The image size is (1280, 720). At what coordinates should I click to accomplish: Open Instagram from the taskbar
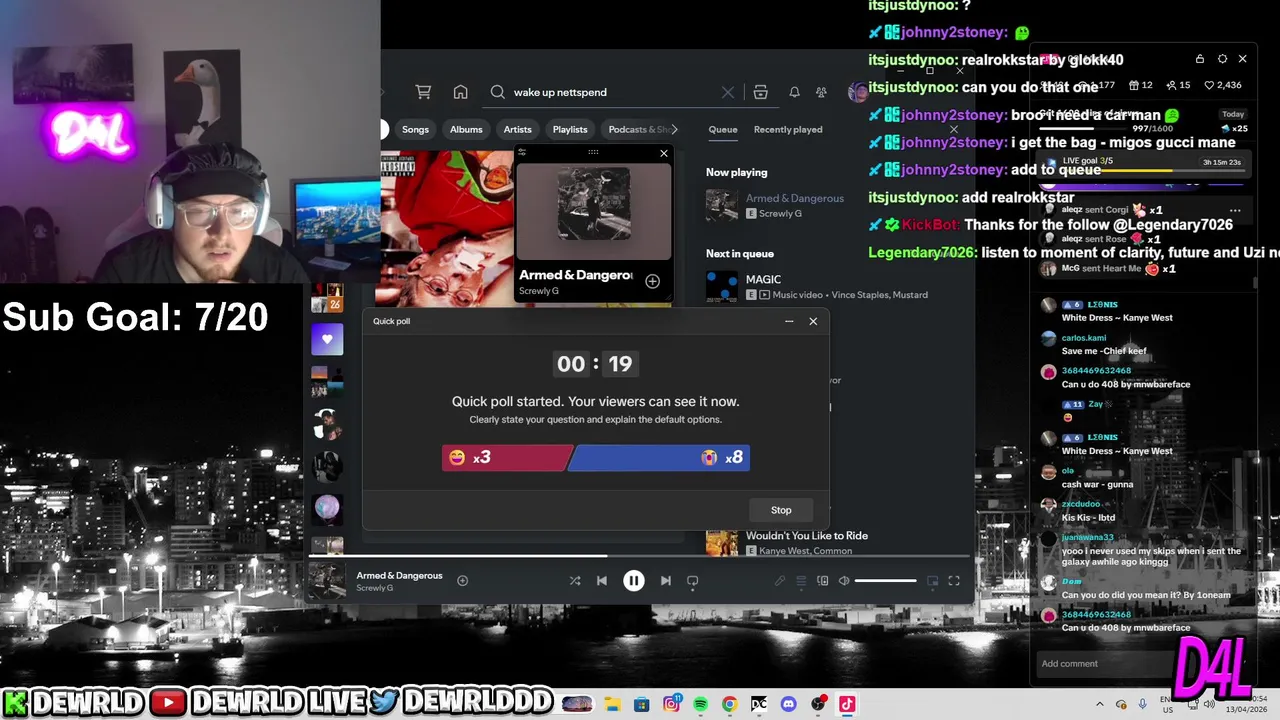672,704
